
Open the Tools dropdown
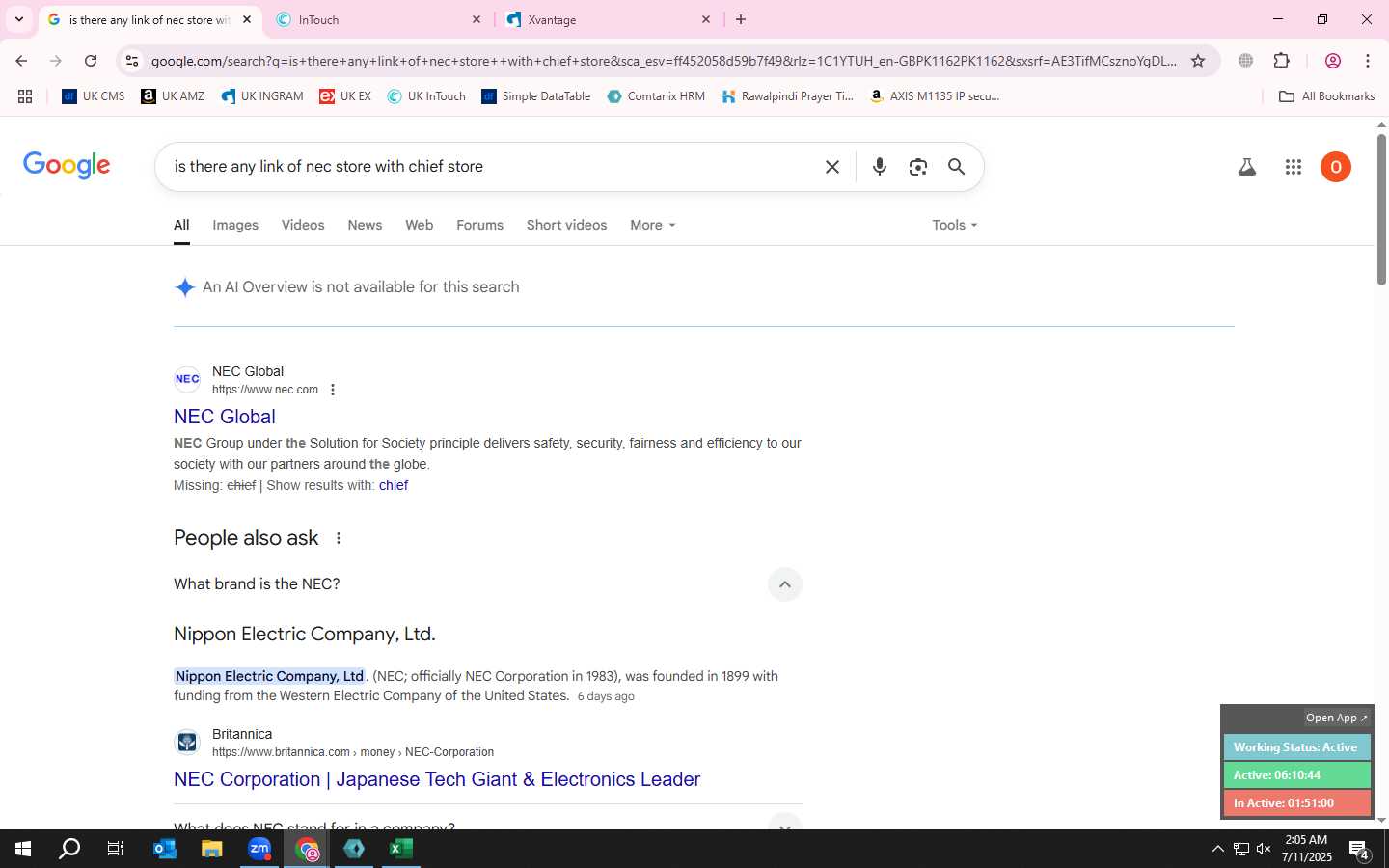pos(954,225)
